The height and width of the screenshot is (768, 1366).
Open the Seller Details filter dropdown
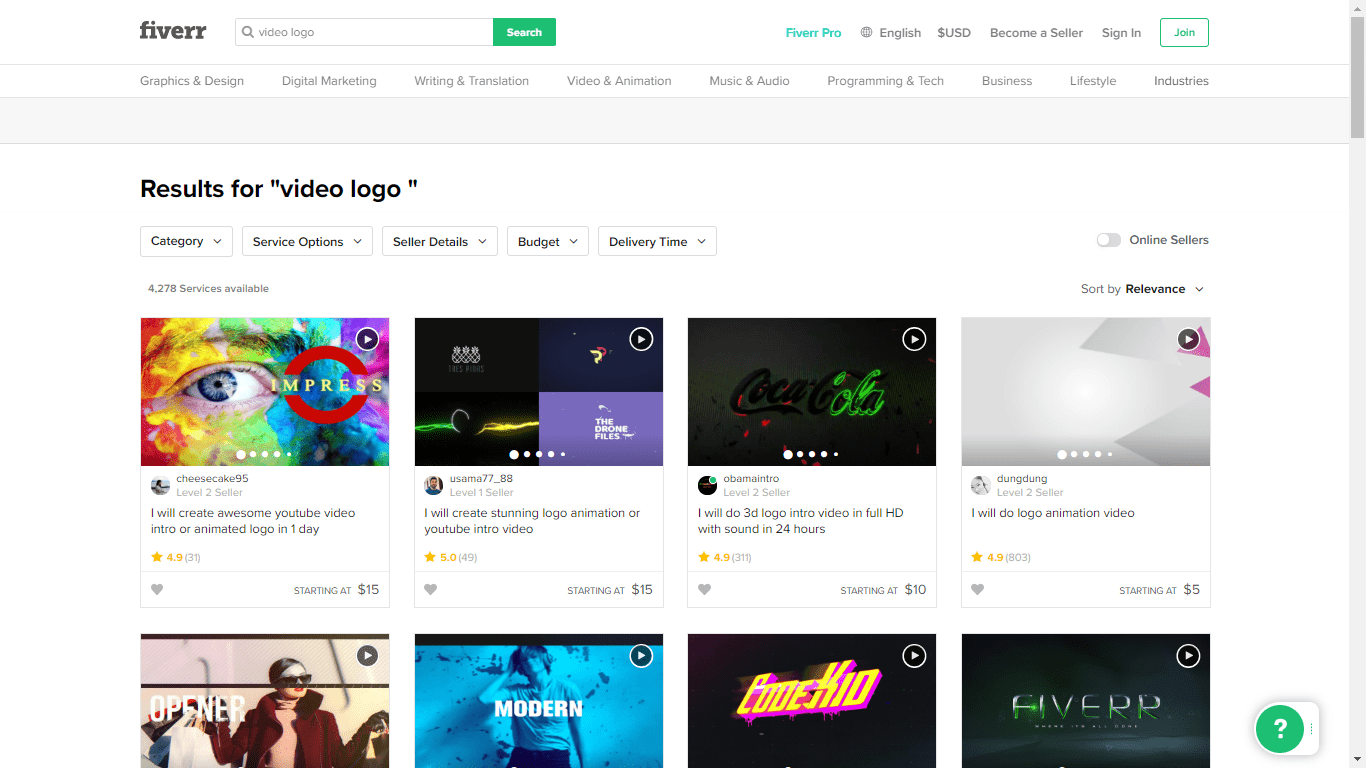coord(440,241)
